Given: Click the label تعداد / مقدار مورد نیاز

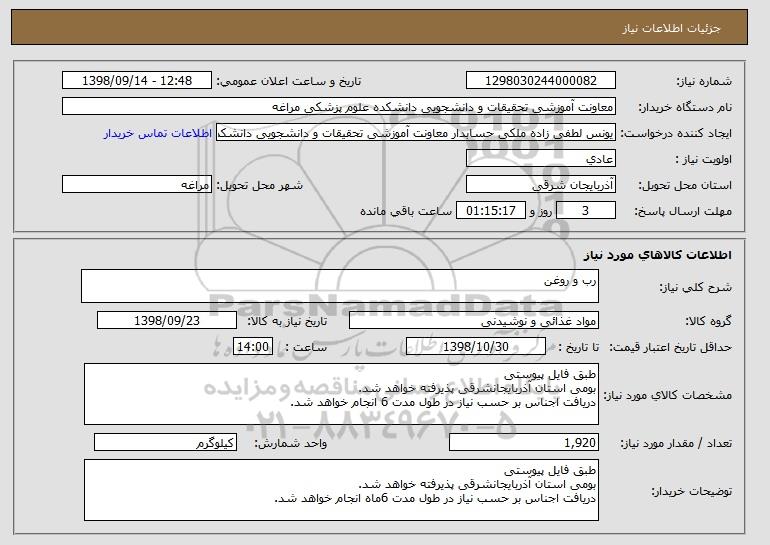Looking at the screenshot, I should (676, 444).
